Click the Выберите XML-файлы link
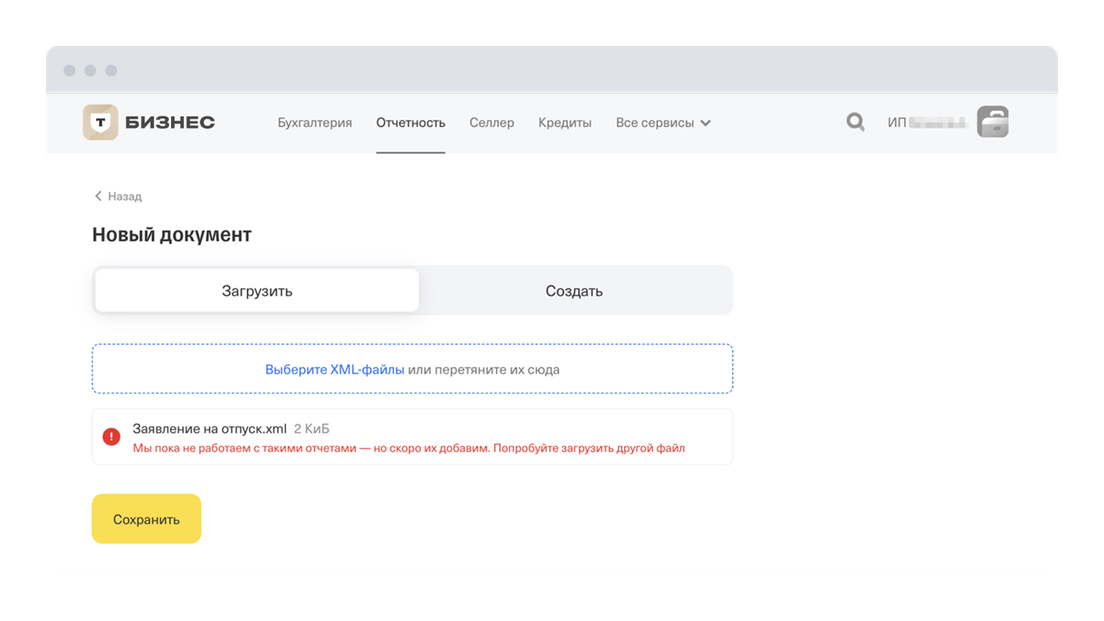The image size is (1104, 621). 334,370
